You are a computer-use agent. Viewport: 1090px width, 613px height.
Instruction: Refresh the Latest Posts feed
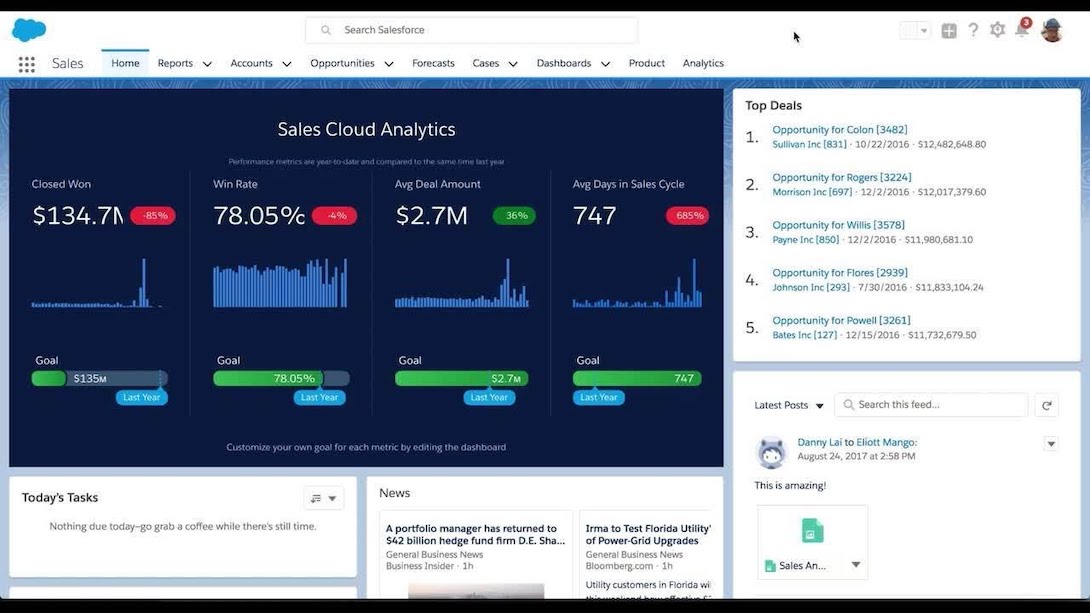tap(1046, 405)
